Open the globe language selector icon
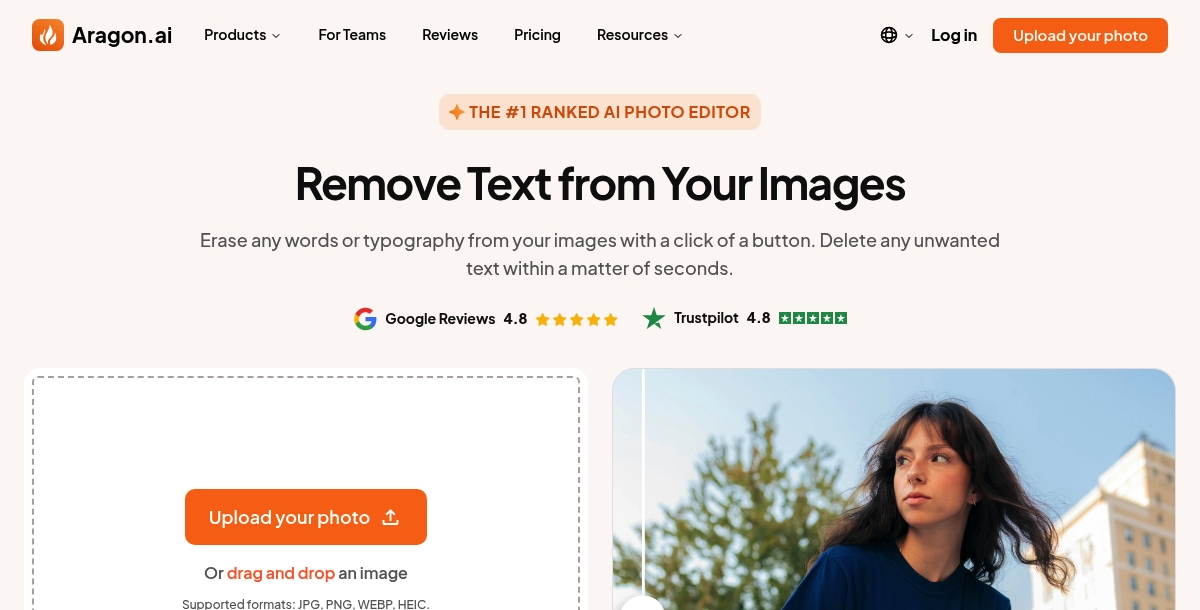Screen dimensions: 1200x610 pos(889,35)
